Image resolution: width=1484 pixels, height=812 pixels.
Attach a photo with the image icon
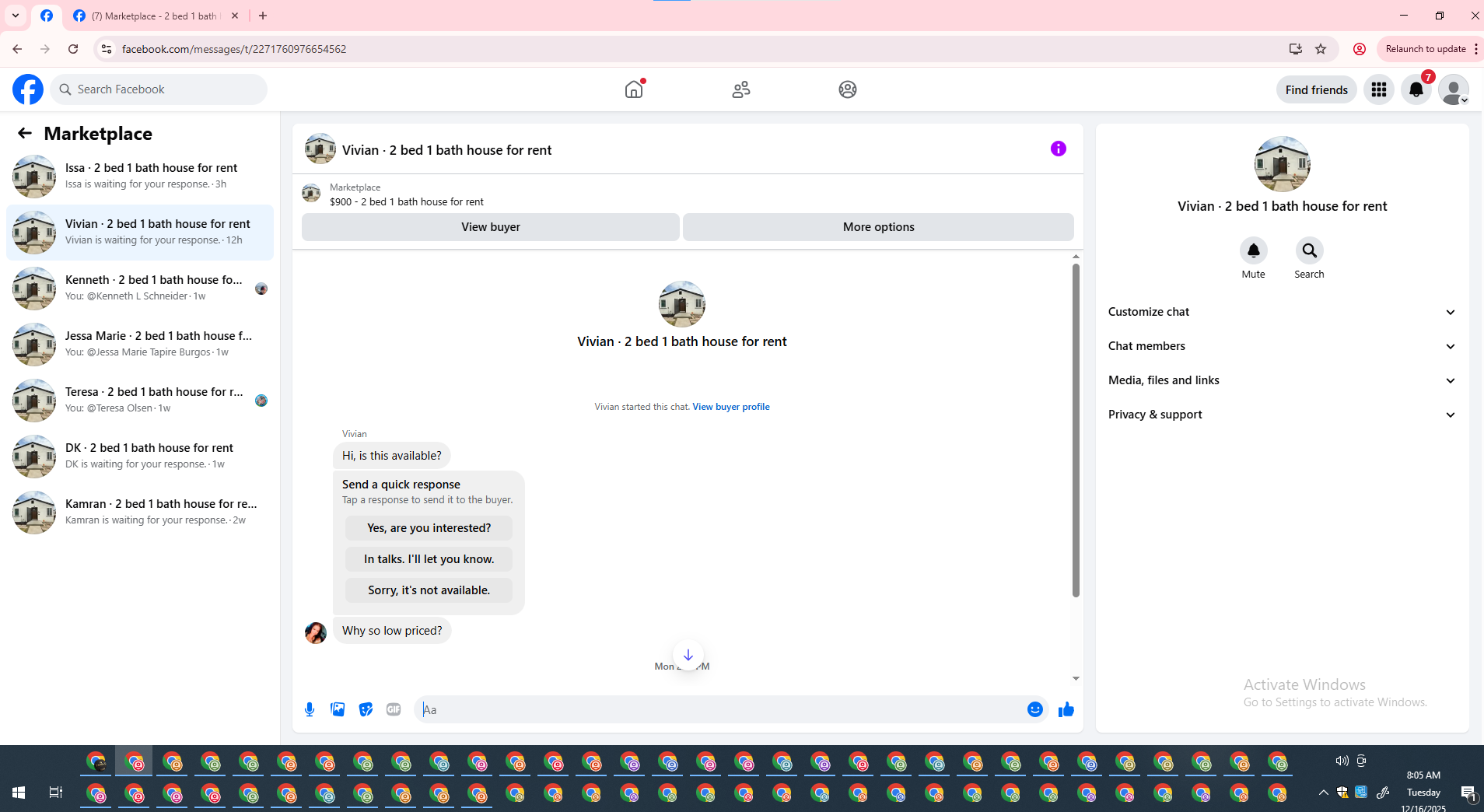[x=338, y=709]
